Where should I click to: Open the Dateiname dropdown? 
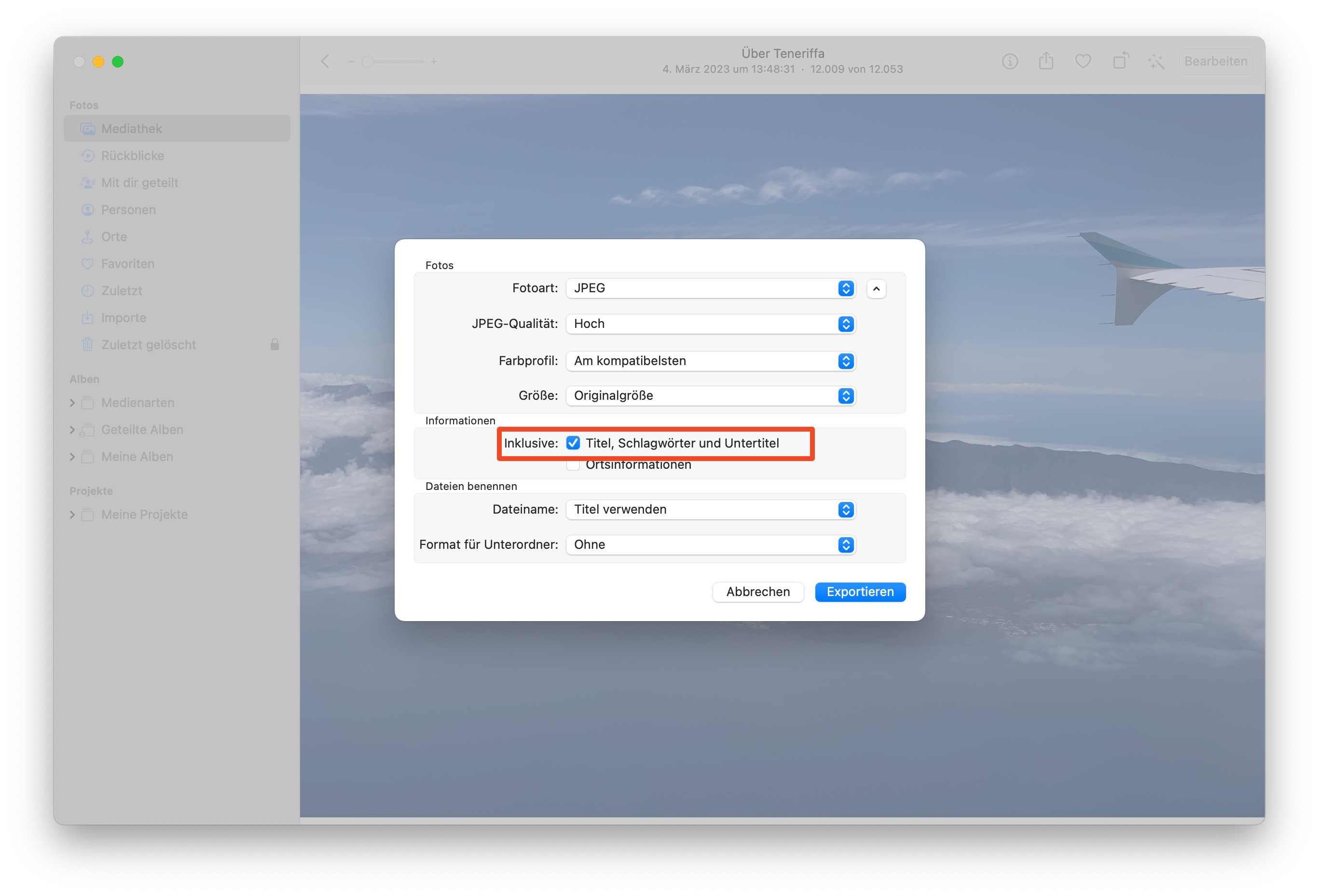[710, 510]
